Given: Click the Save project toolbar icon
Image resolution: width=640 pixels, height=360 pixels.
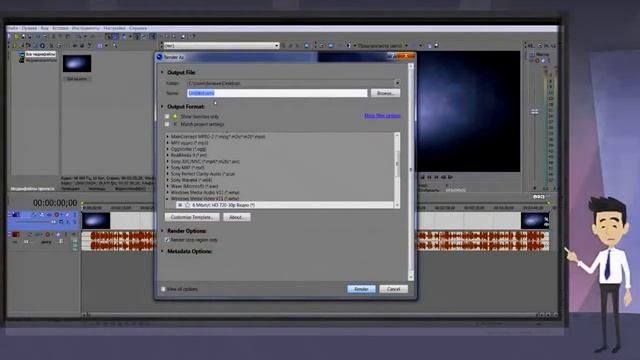Looking at the screenshot, I should pyautogui.click(x=23, y=36).
